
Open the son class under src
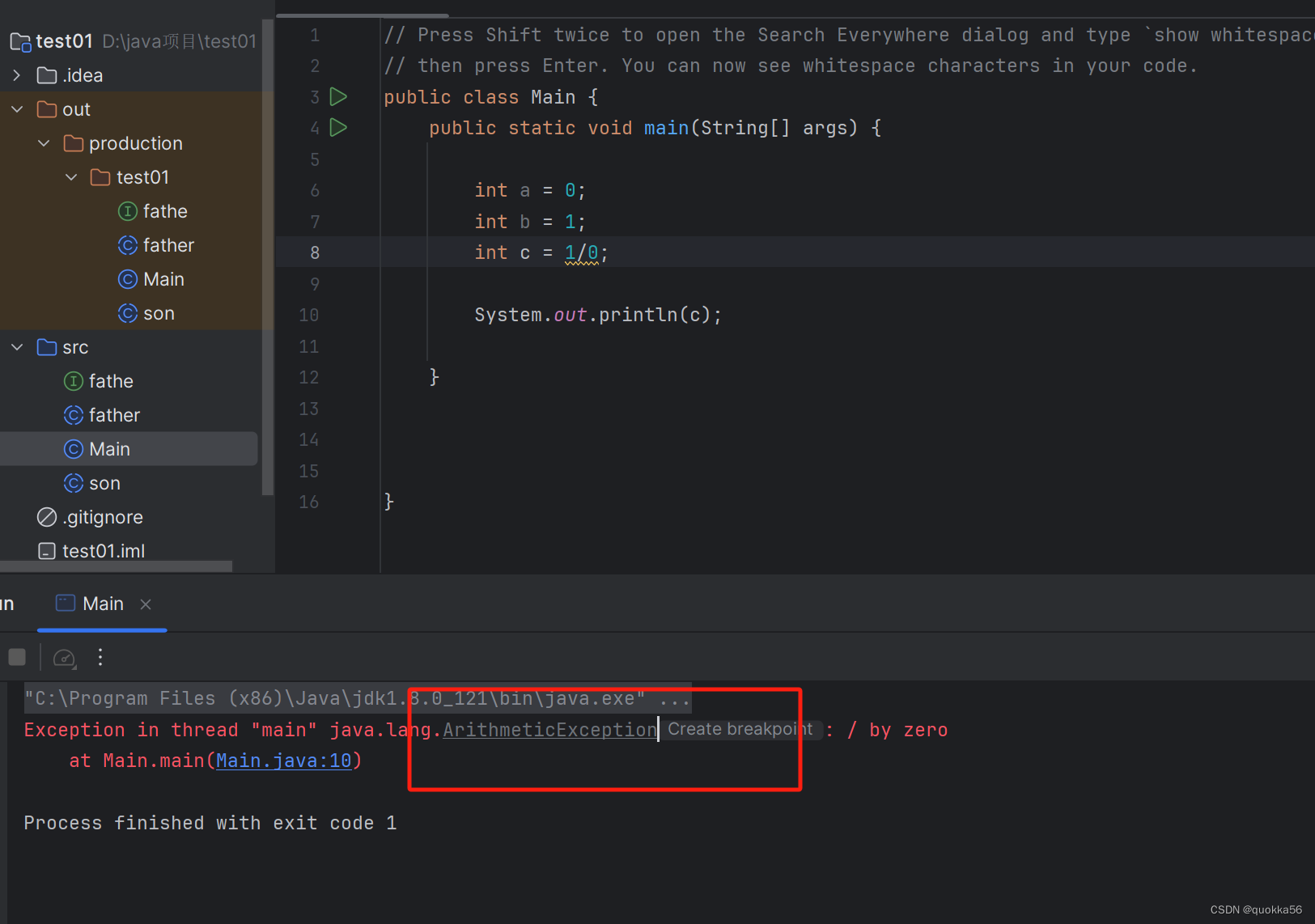tap(104, 483)
